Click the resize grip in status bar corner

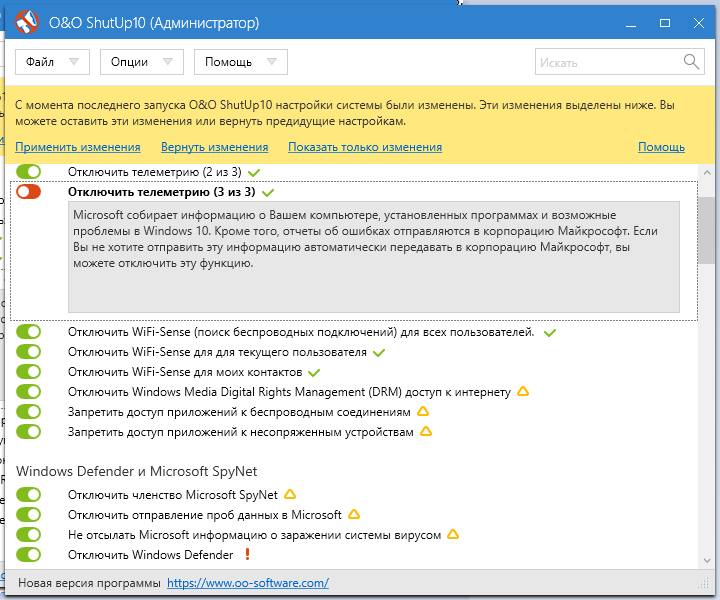[x=703, y=583]
